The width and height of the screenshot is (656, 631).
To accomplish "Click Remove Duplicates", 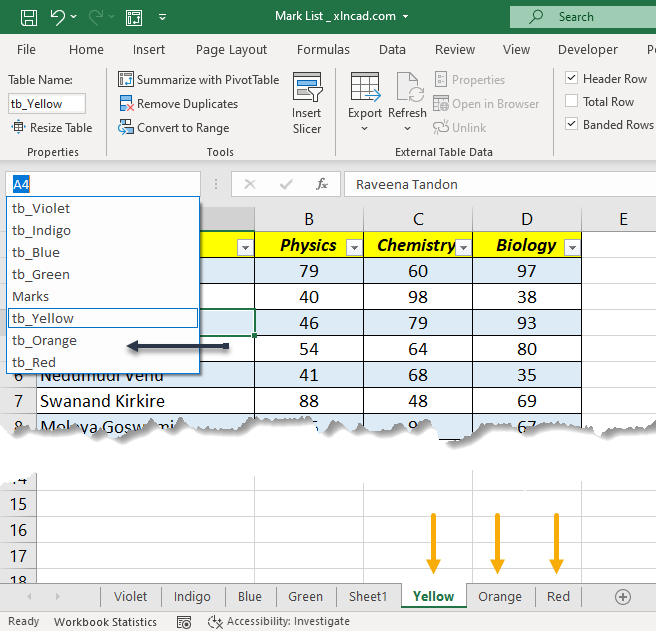I will point(178,103).
